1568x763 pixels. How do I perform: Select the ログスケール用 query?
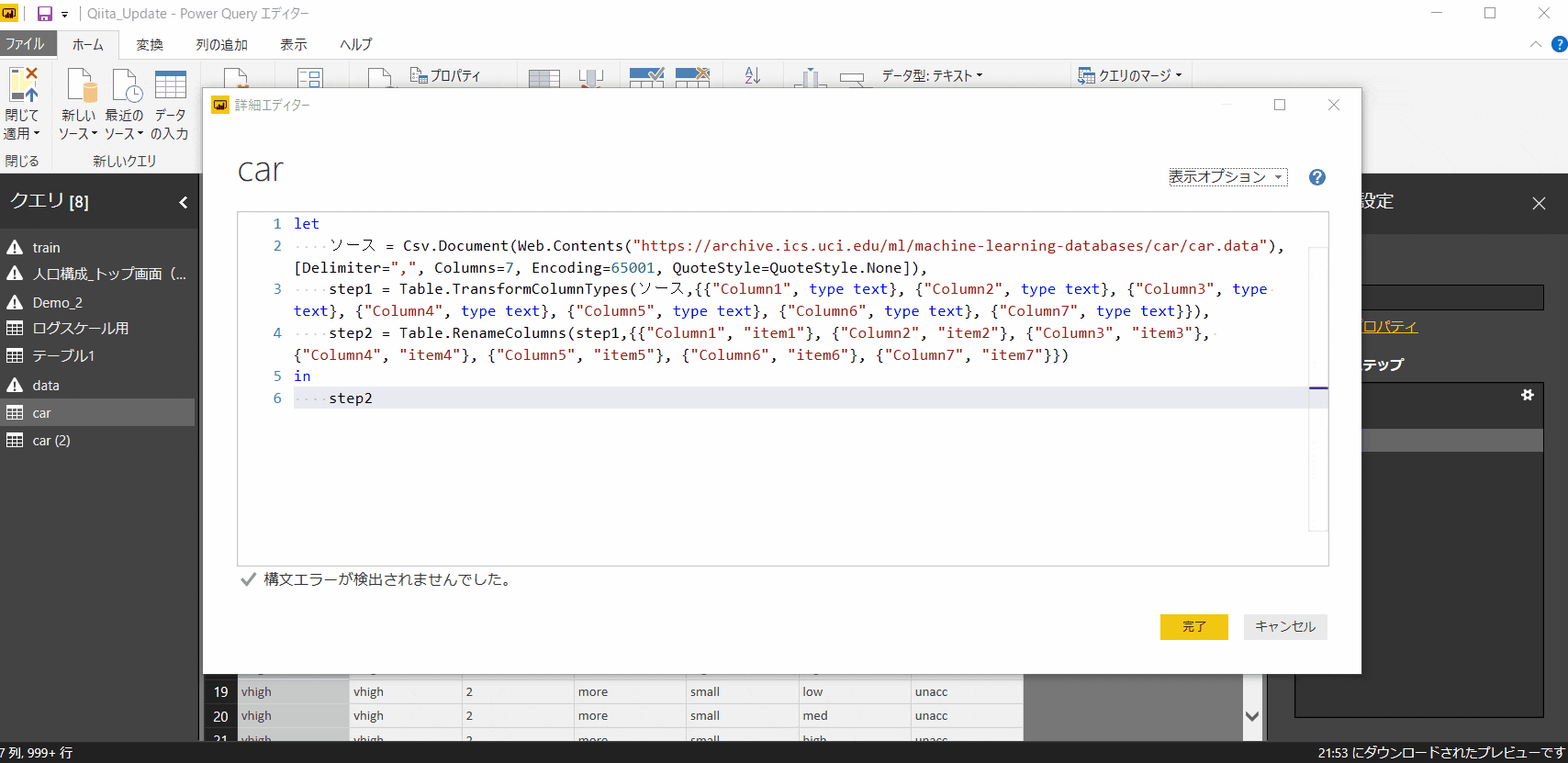(97, 328)
